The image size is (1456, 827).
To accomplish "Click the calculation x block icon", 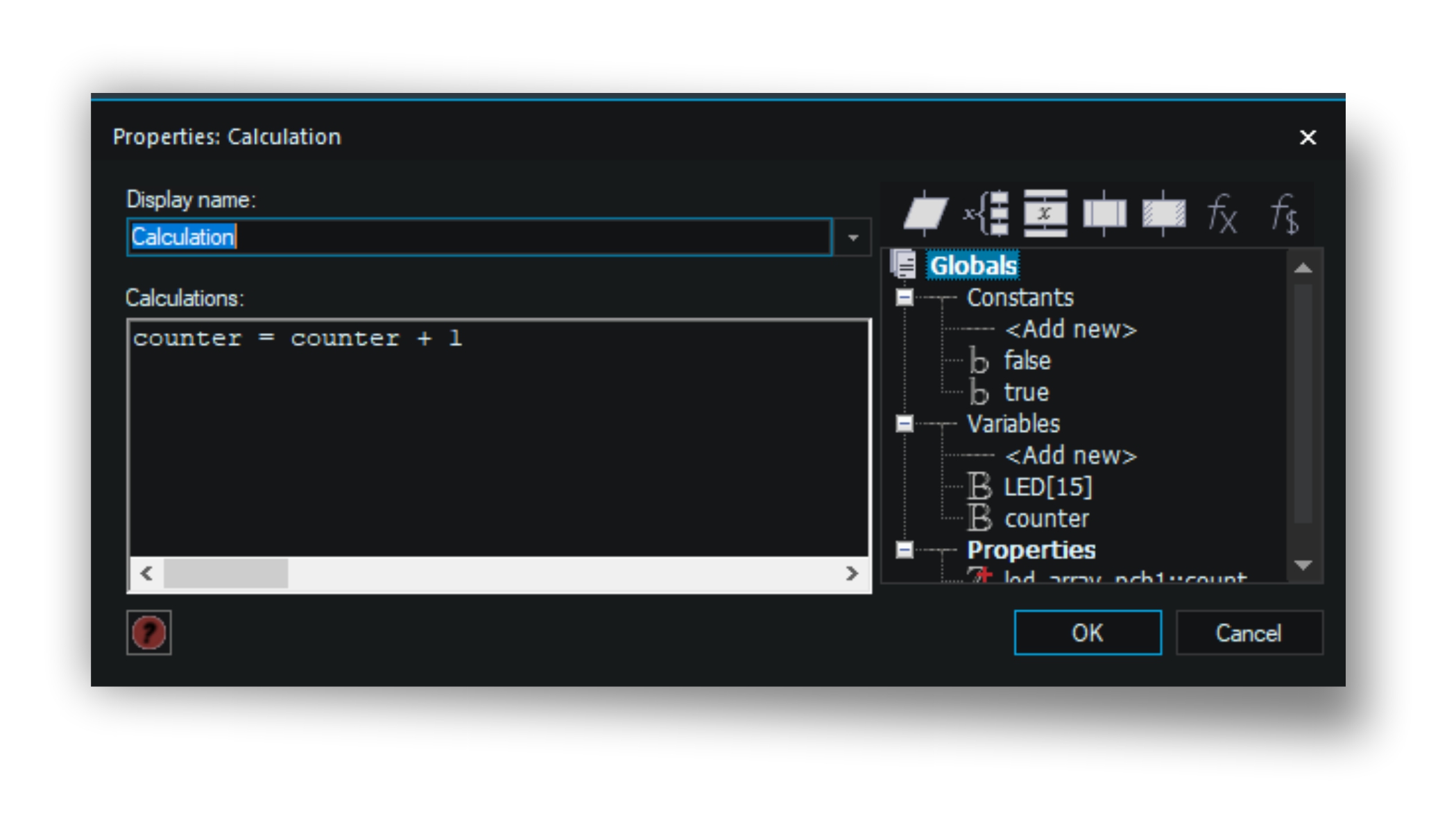I will click(1045, 213).
